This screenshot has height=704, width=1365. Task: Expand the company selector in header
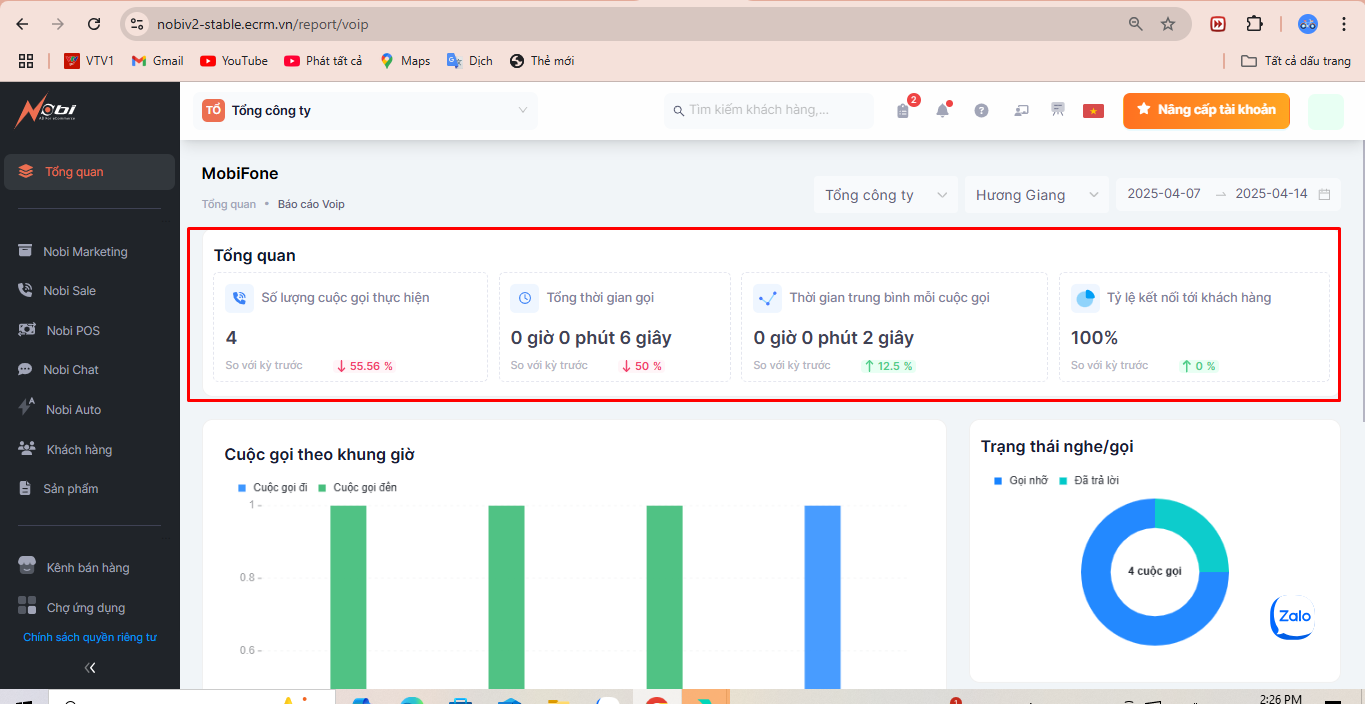click(368, 111)
